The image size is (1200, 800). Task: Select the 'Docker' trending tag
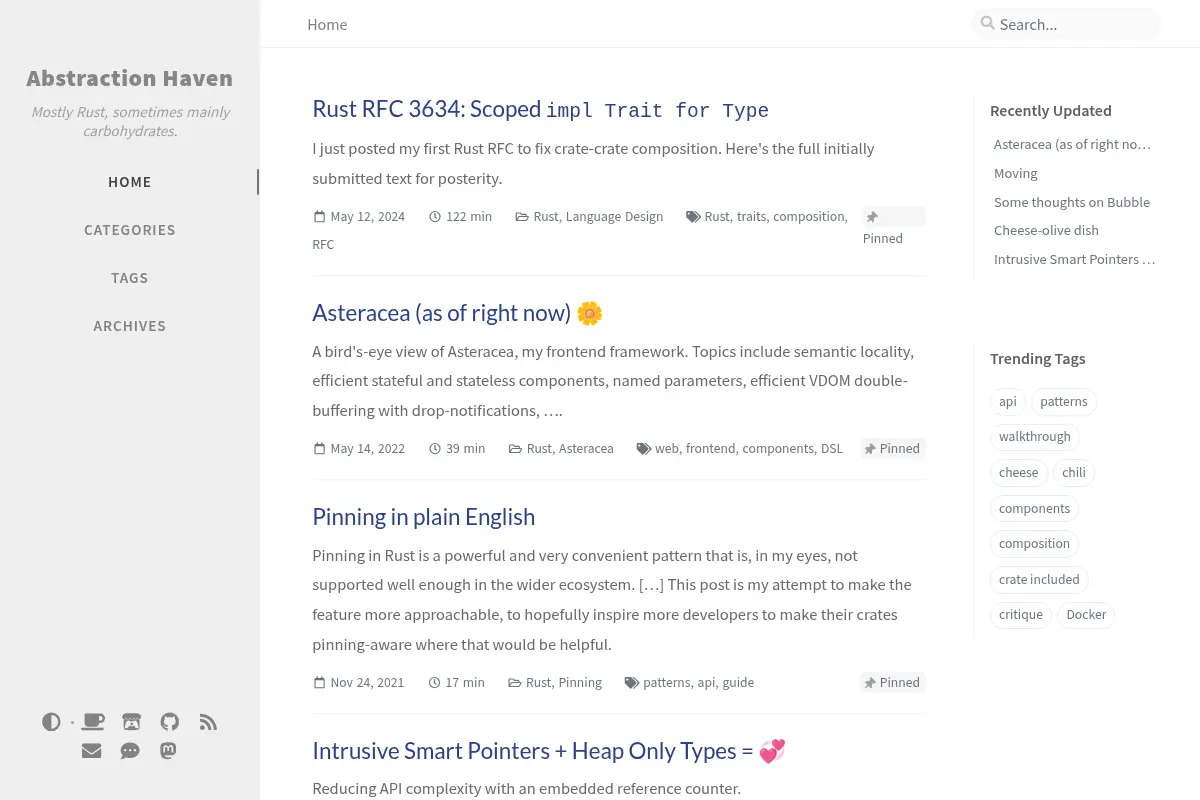[x=1086, y=615]
